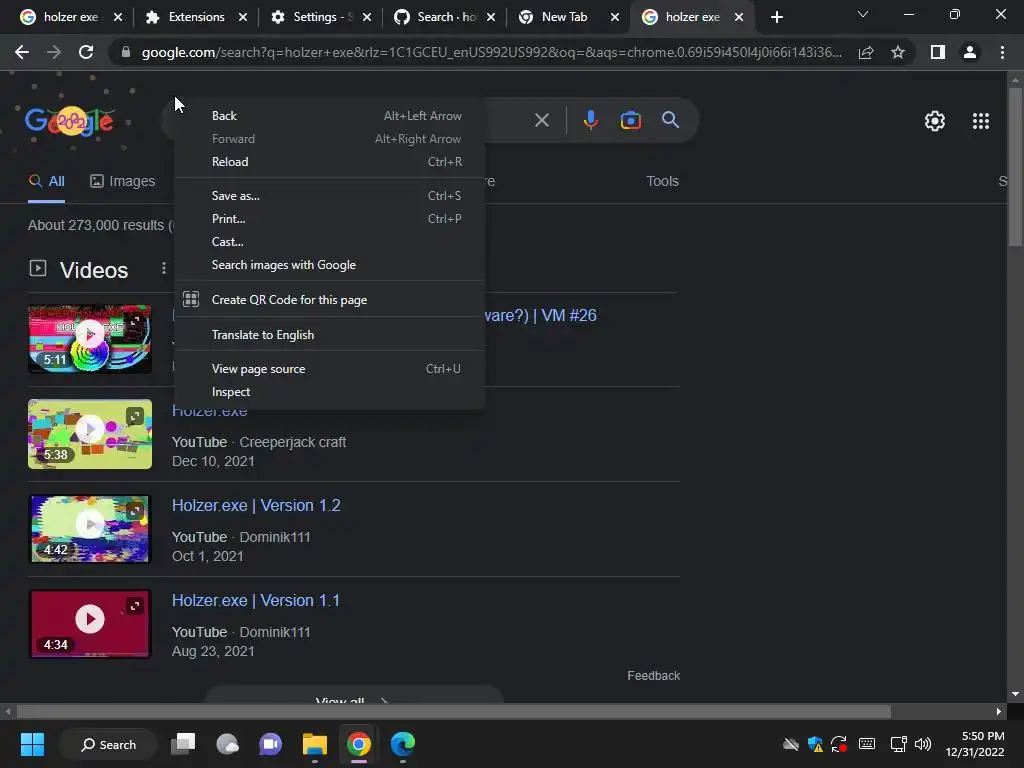Play the 5:11 video thumbnail

click(89, 338)
